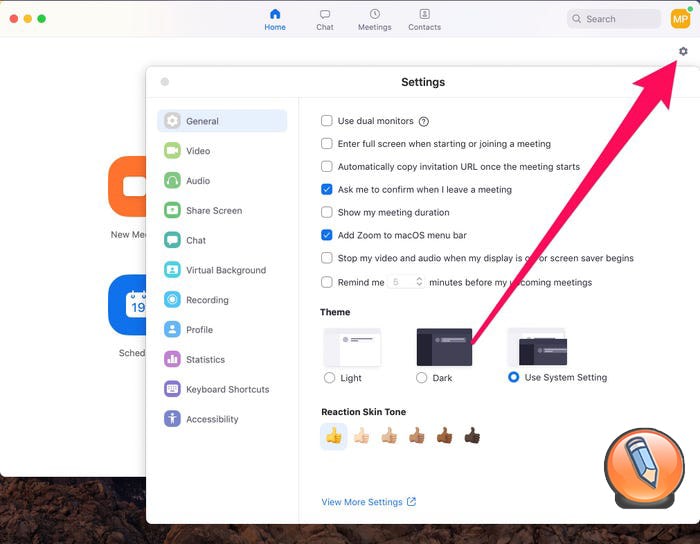
Task: Select the Light theme radio button
Action: tap(329, 378)
